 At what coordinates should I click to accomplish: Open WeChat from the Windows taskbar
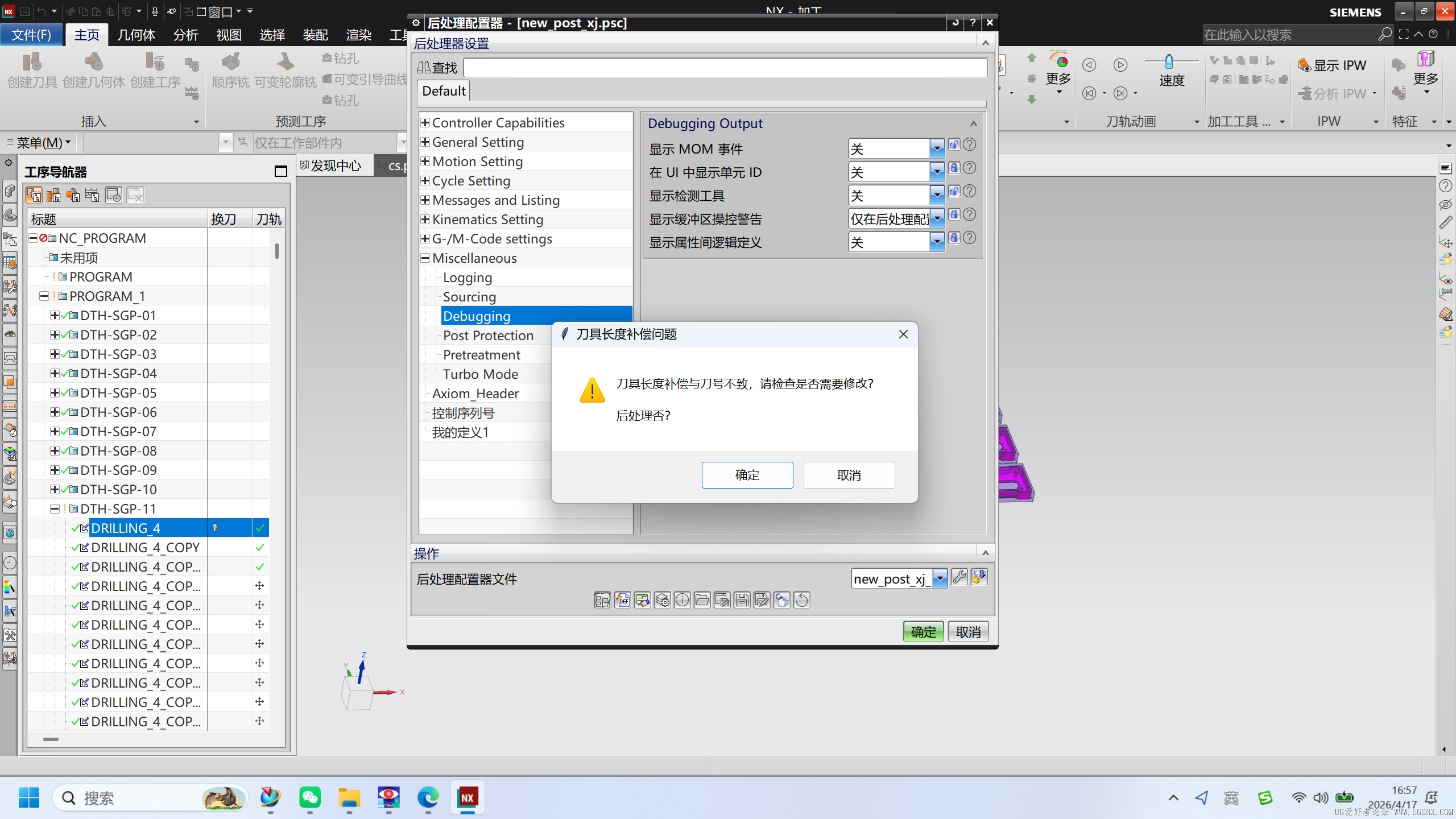coord(310,797)
